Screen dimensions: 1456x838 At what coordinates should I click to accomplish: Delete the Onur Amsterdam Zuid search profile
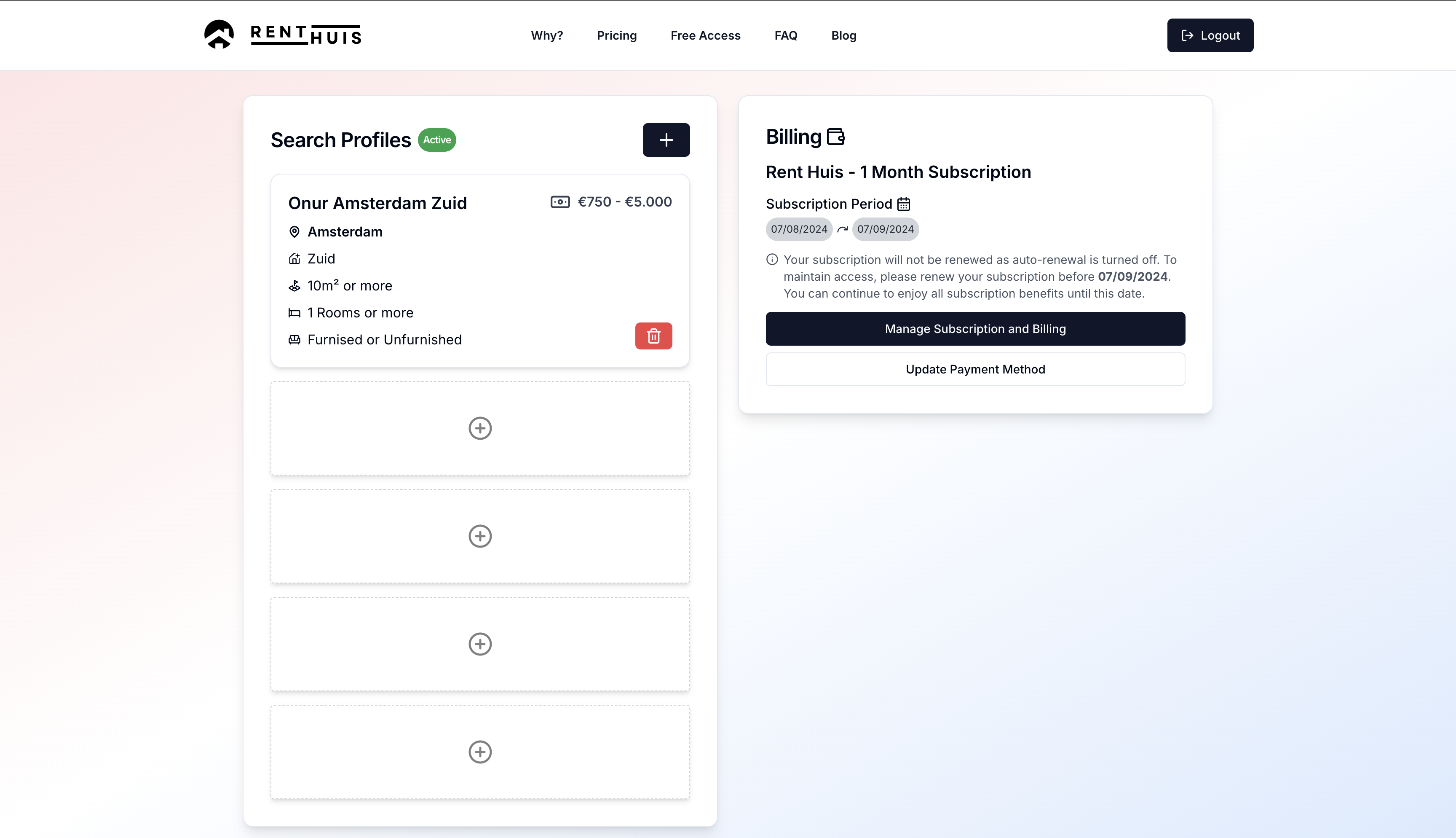pyautogui.click(x=653, y=336)
